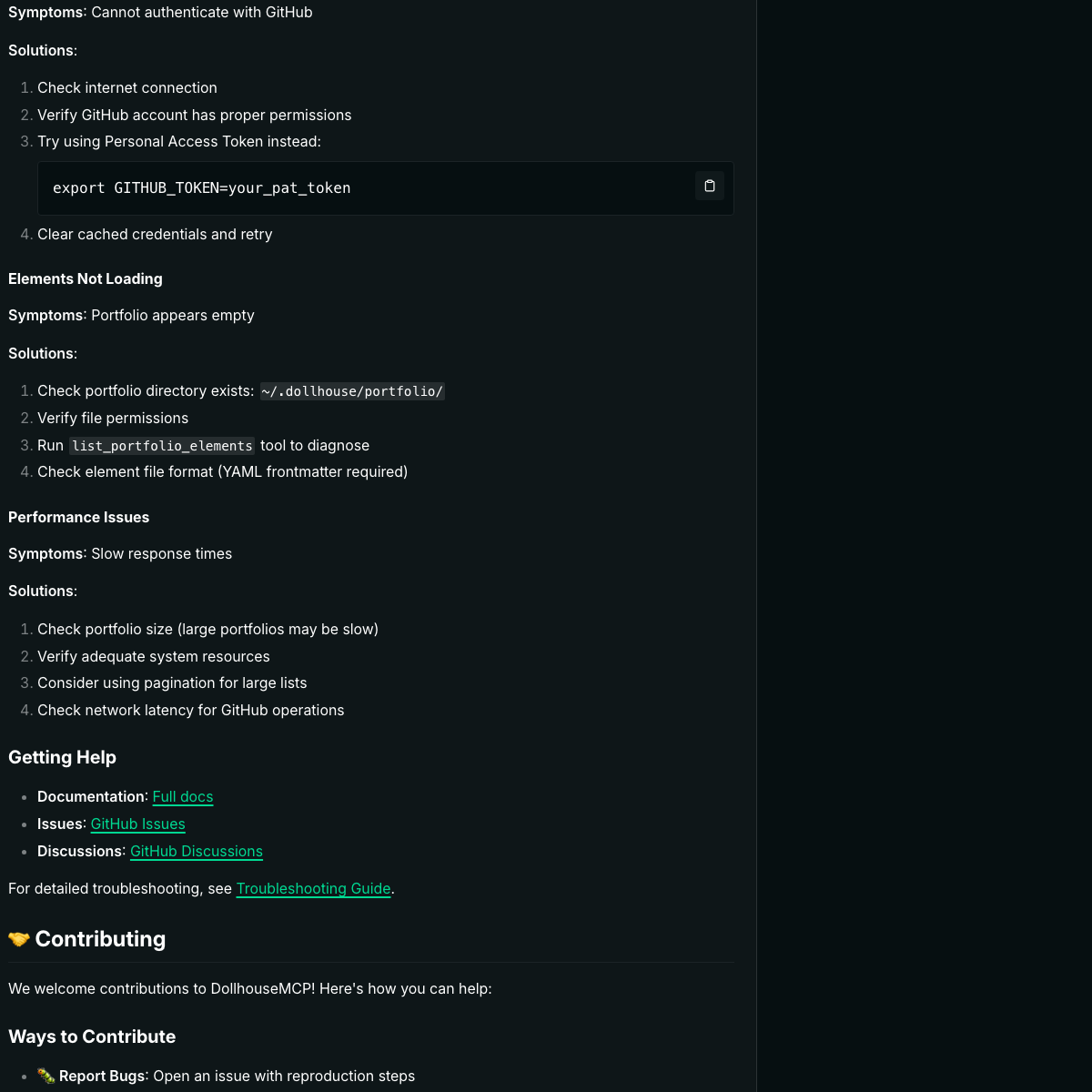Screen dimensions: 1092x1092
Task: Click the Getting Help heading
Action: tap(62, 757)
